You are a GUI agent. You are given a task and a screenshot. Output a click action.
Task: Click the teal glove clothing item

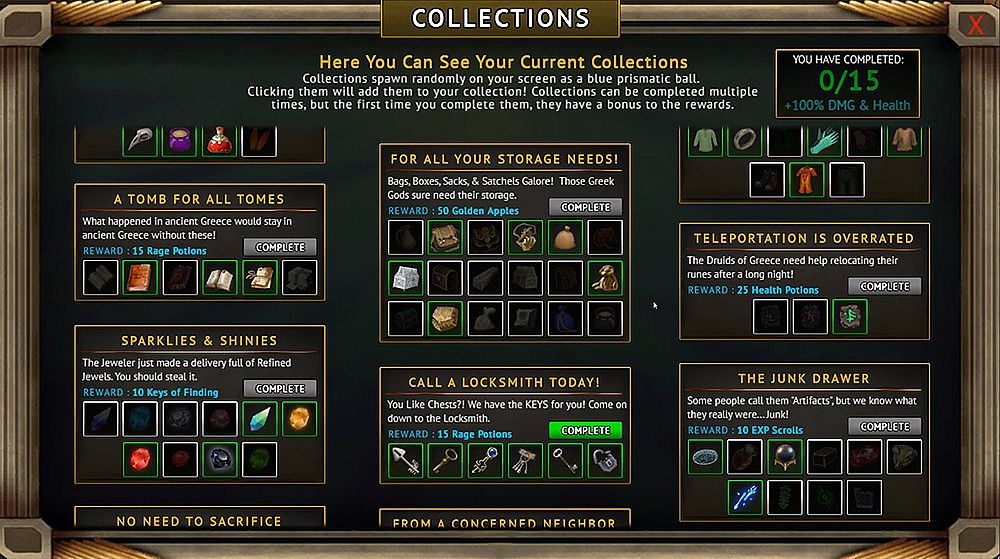coord(825,140)
